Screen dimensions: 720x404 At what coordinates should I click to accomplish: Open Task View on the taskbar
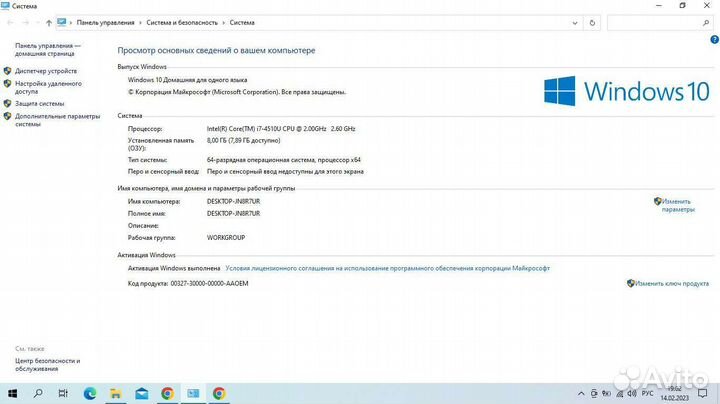pyautogui.click(x=63, y=393)
